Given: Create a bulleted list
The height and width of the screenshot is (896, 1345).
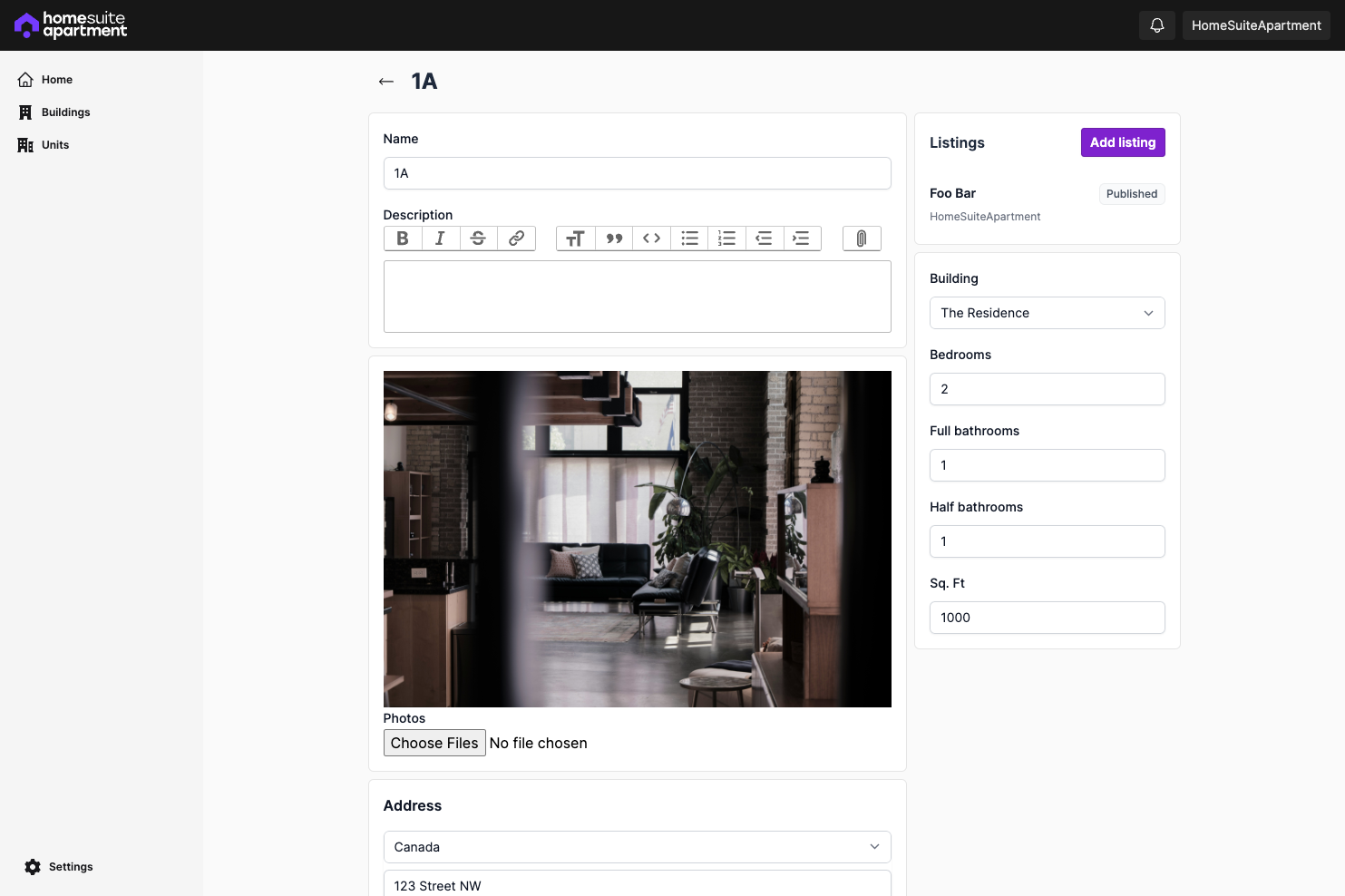Looking at the screenshot, I should pyautogui.click(x=690, y=239).
